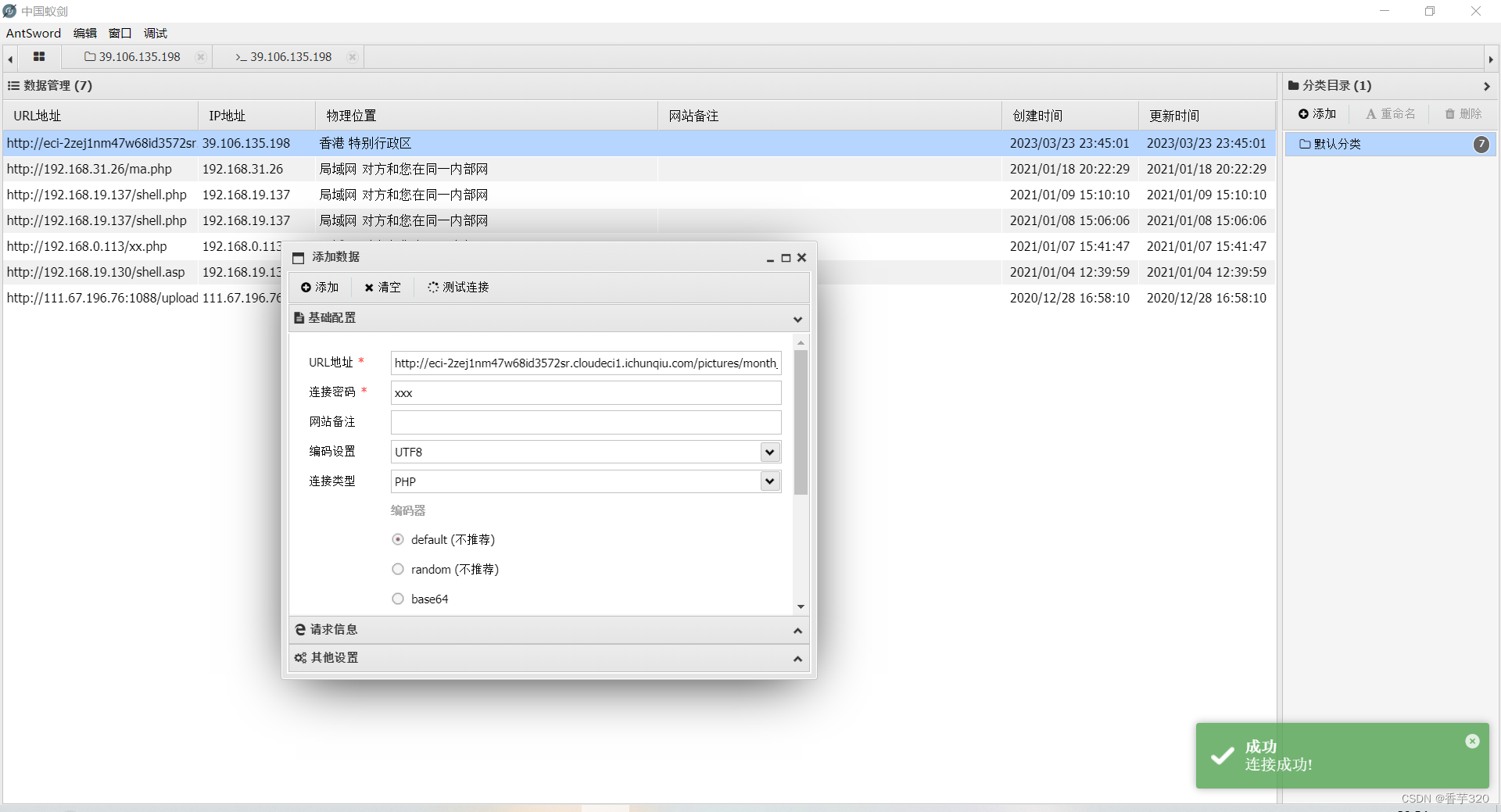Select the default encoder radio button
The width and height of the screenshot is (1501, 812).
tap(398, 539)
